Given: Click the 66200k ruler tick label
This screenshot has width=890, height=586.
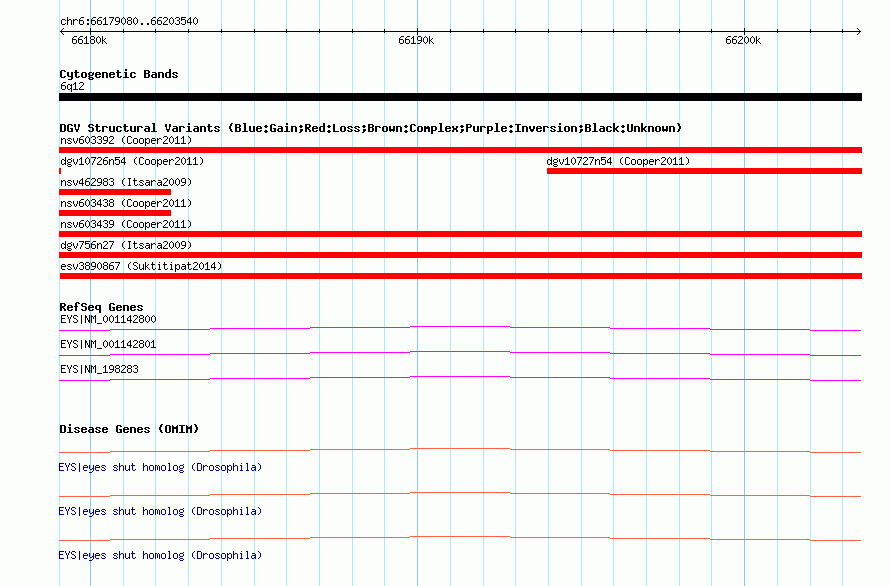Looking at the screenshot, I should [743, 40].
